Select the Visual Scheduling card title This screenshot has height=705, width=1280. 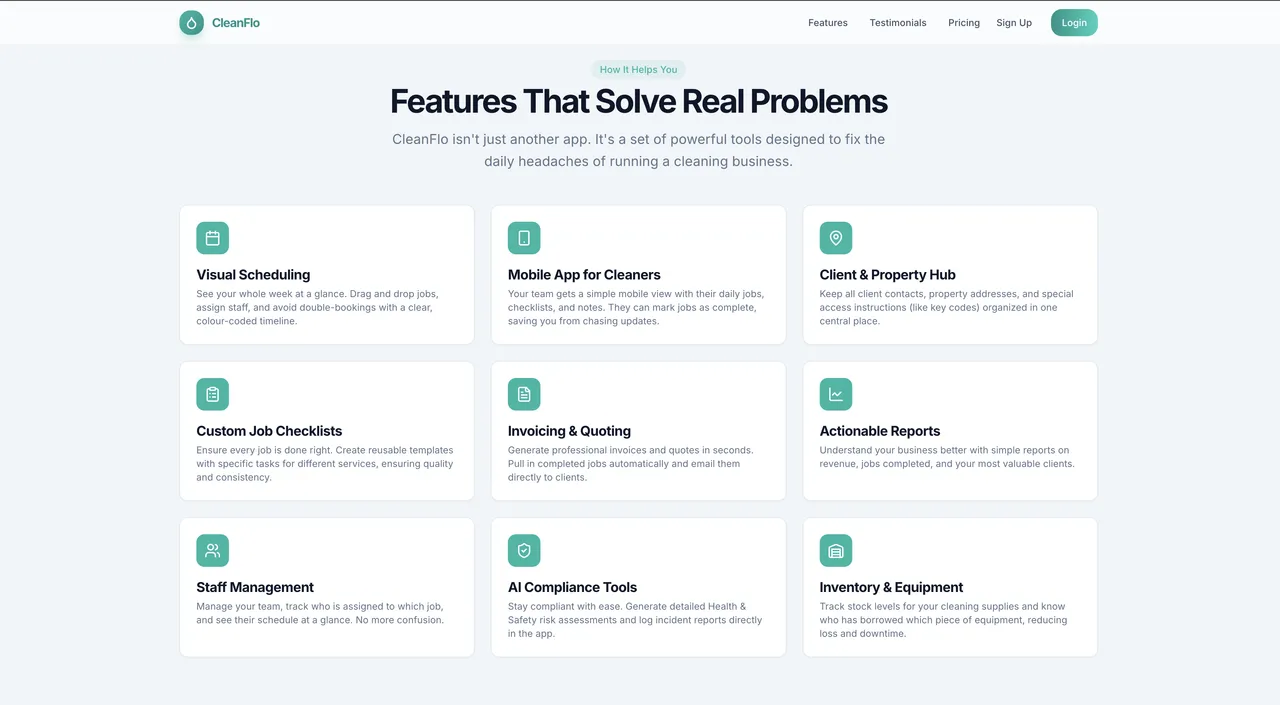[253, 275]
